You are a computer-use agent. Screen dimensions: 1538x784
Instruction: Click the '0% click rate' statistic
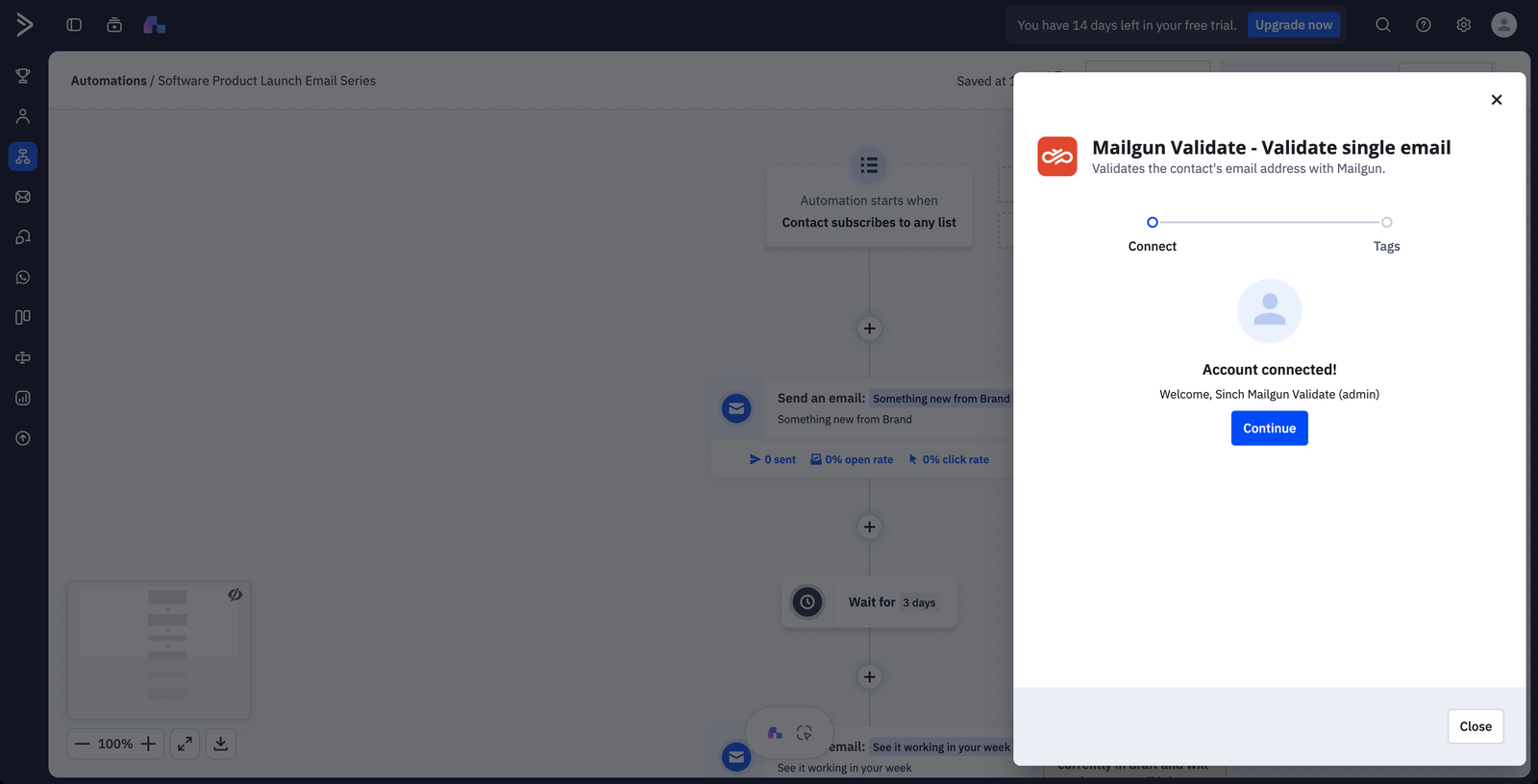(949, 460)
